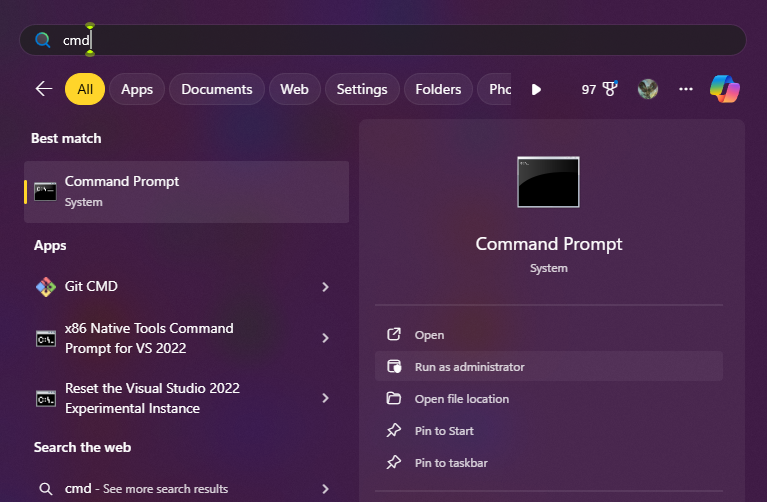Choose Run as administrator

(x=469, y=367)
